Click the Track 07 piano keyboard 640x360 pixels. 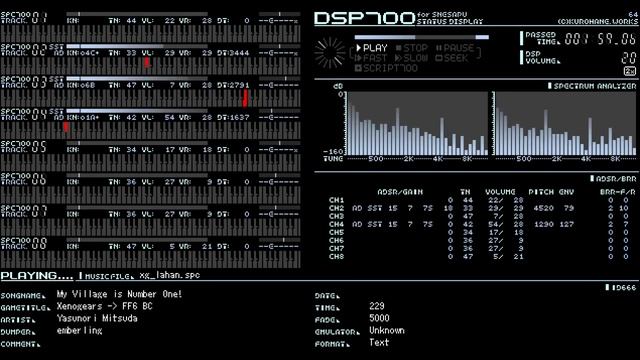151,227
